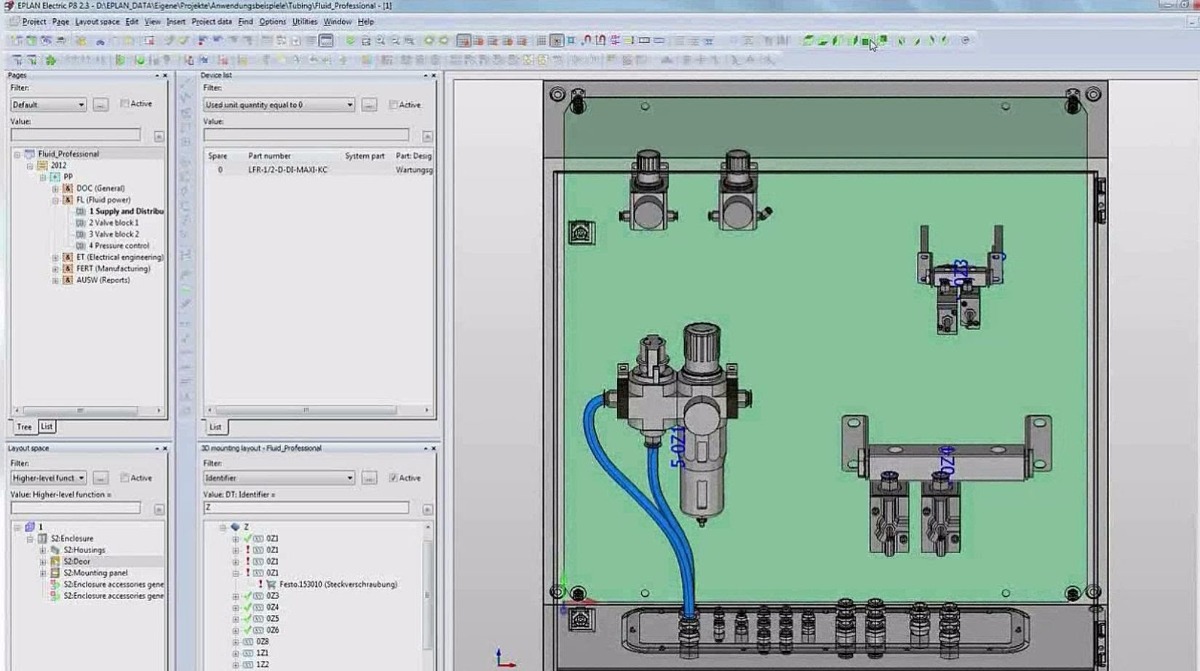Open the Project menu
Viewport: 1200px width, 671px height.
33,21
